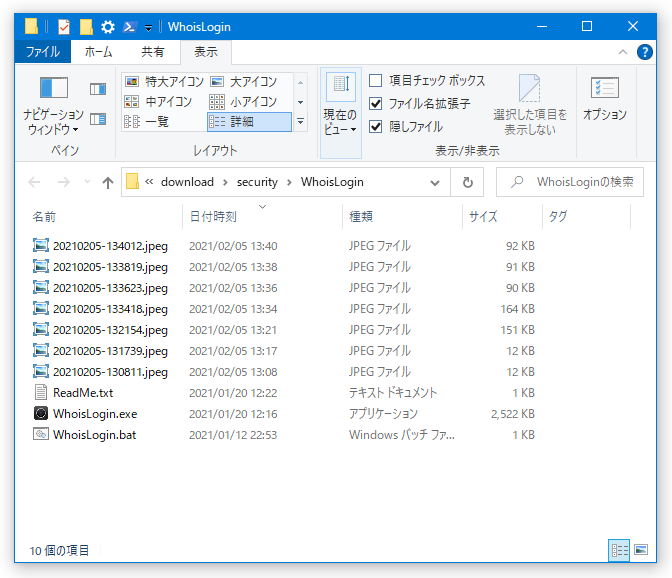The image size is (672, 578).
Task: Sort by 種類 column header
Action: point(402,217)
